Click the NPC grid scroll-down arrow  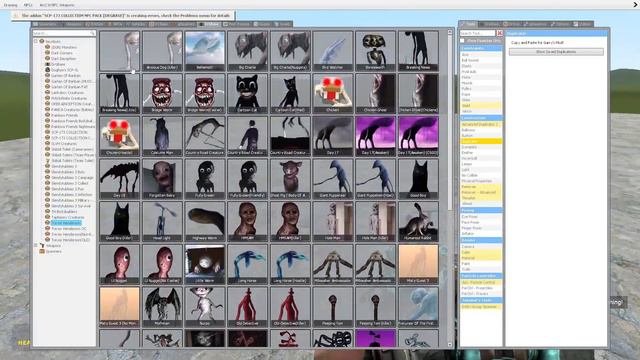[x=450, y=345]
